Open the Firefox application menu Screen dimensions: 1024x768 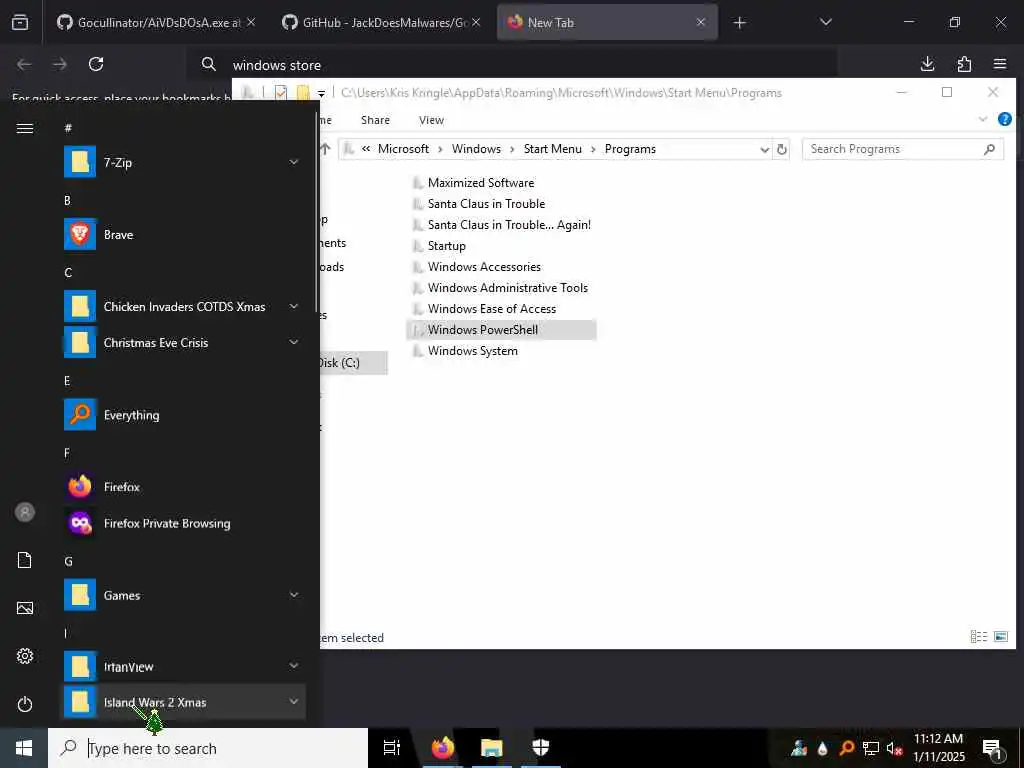pyautogui.click(x=1000, y=64)
